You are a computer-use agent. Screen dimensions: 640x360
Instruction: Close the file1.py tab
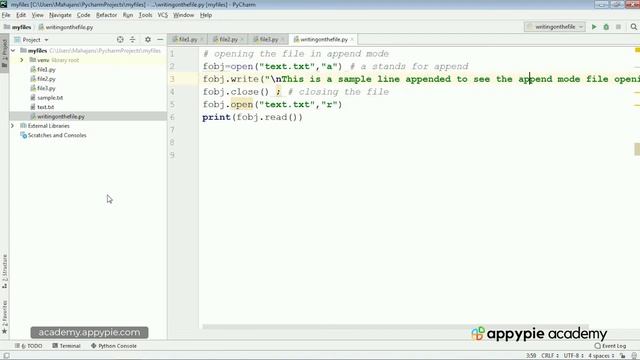tap(202, 40)
